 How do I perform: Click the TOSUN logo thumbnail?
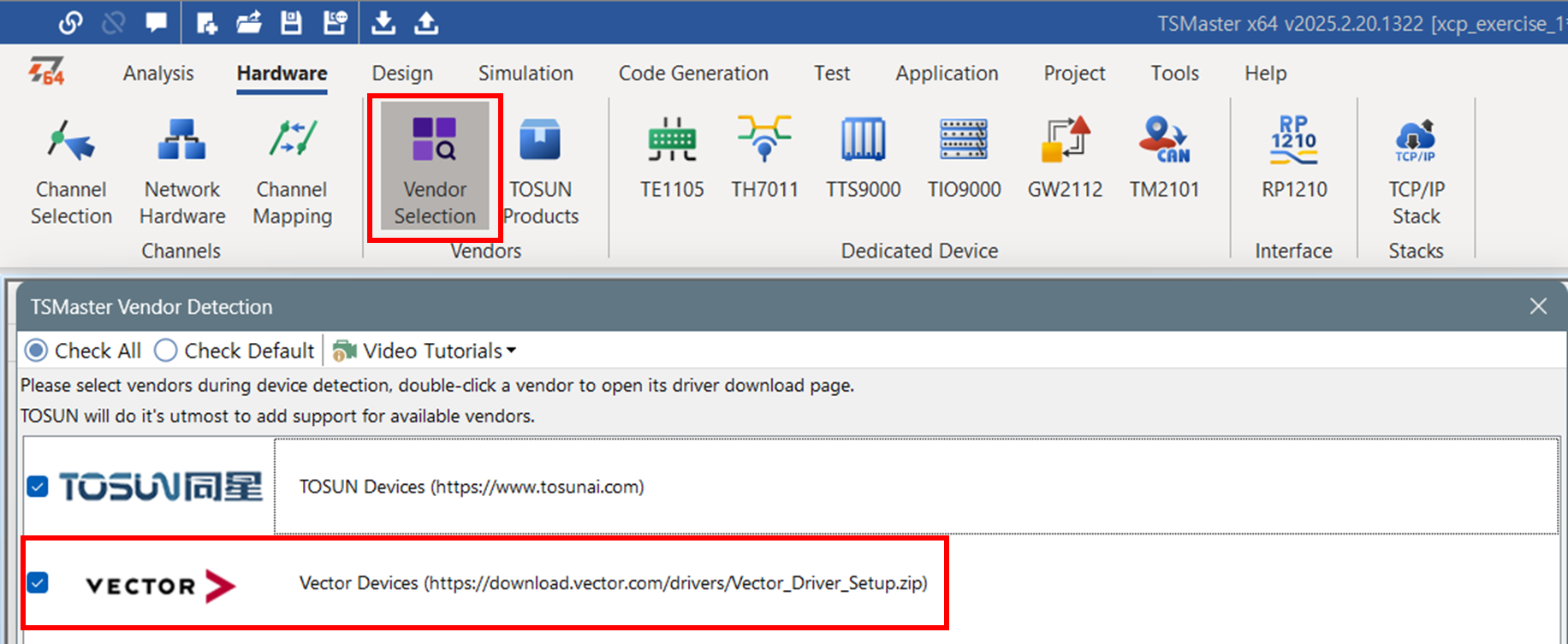[x=161, y=487]
